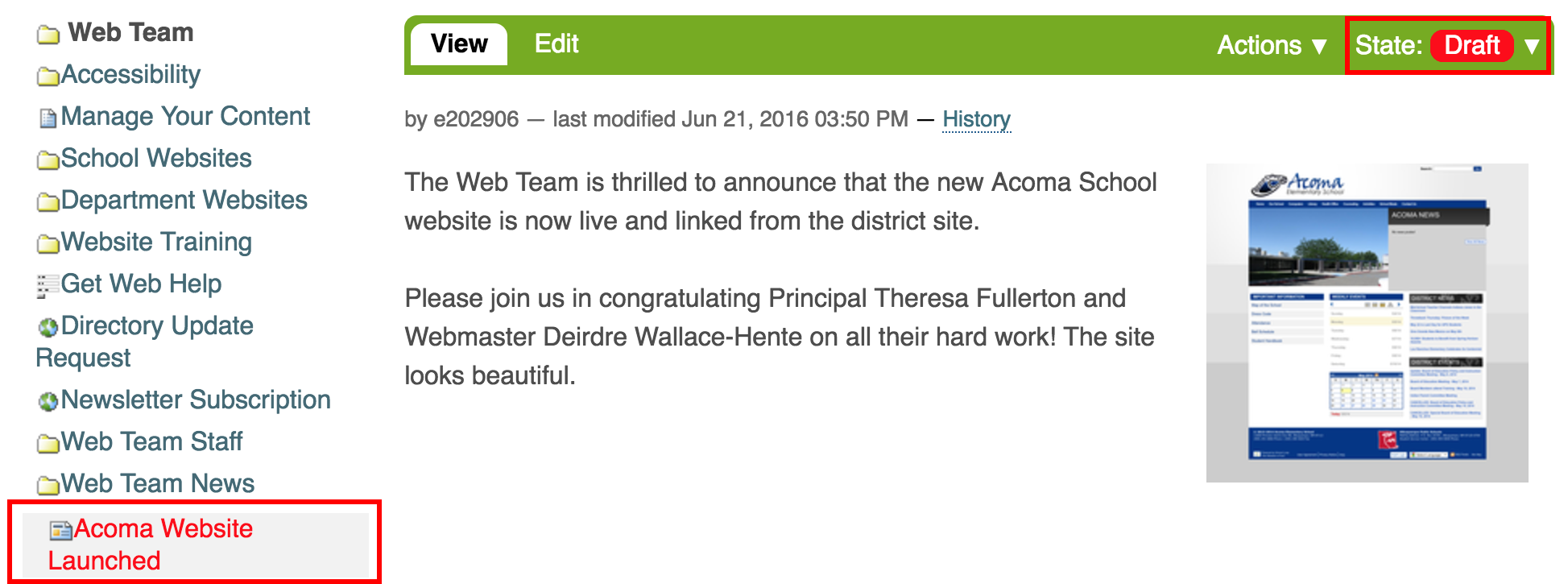Switch to the Edit tab
1568x584 pixels.
tap(556, 43)
